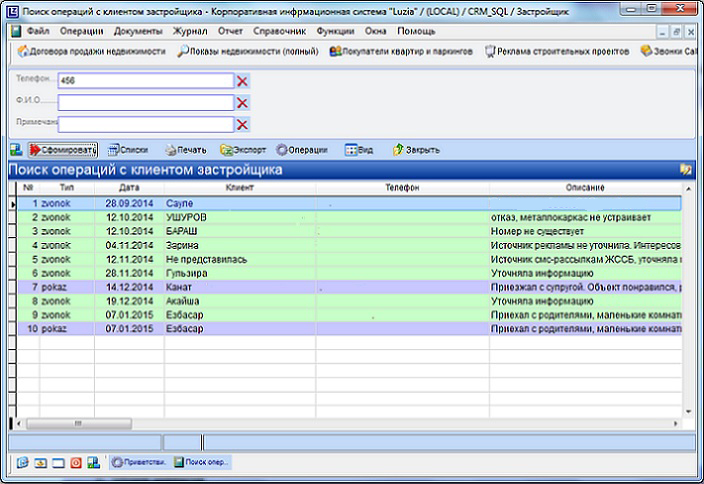The image size is (704, 484).
Task: Open the Вид toolbar button
Action: 359,150
